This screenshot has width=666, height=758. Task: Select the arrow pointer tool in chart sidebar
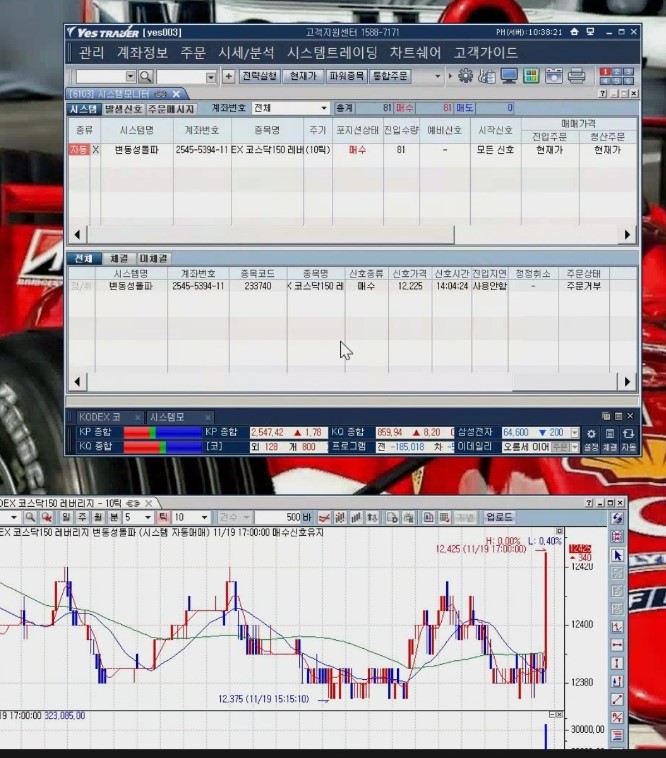click(x=617, y=555)
